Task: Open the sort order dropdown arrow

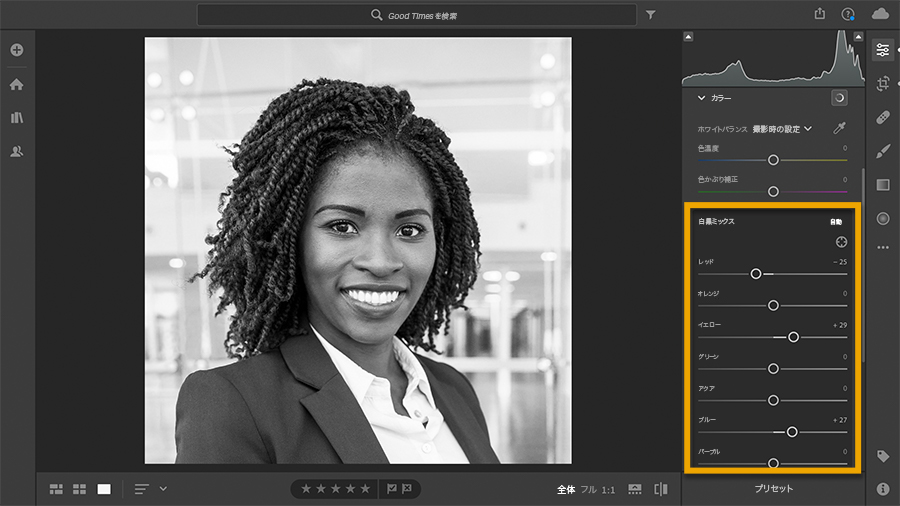Action: [x=163, y=489]
